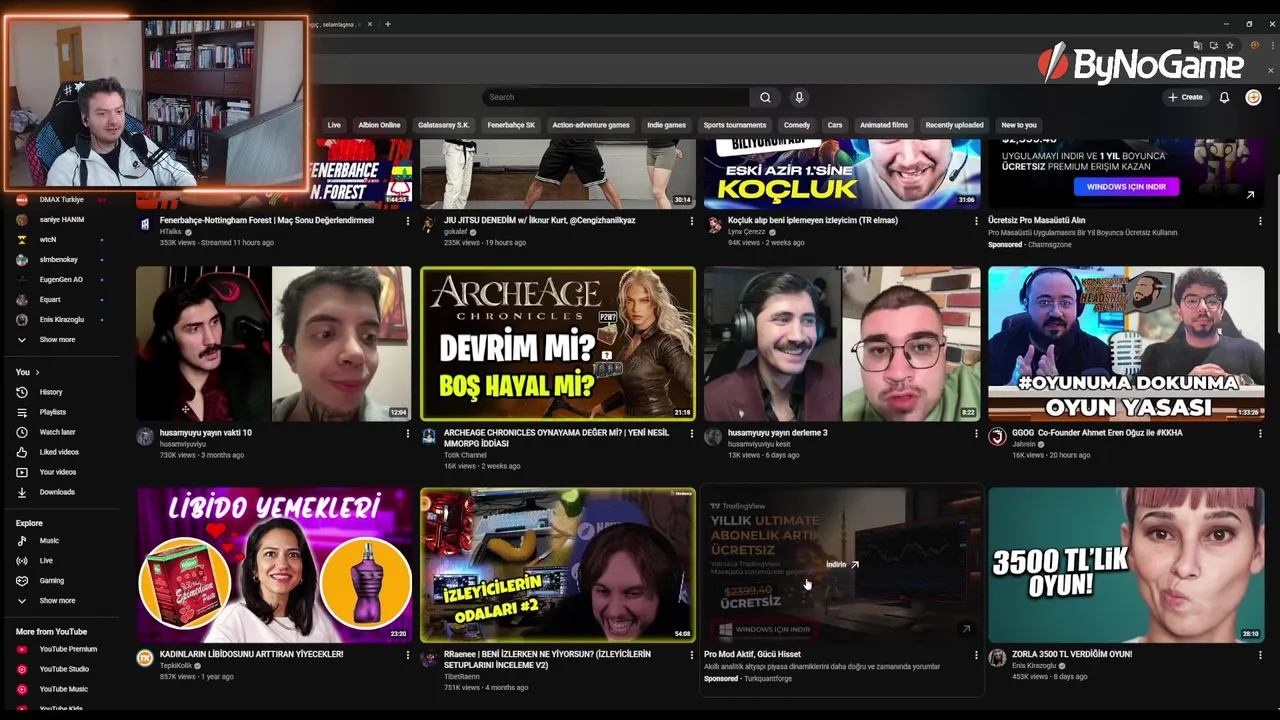This screenshot has height=720, width=1280.
Task: Select the Indie games chip
Action: [x=666, y=125]
